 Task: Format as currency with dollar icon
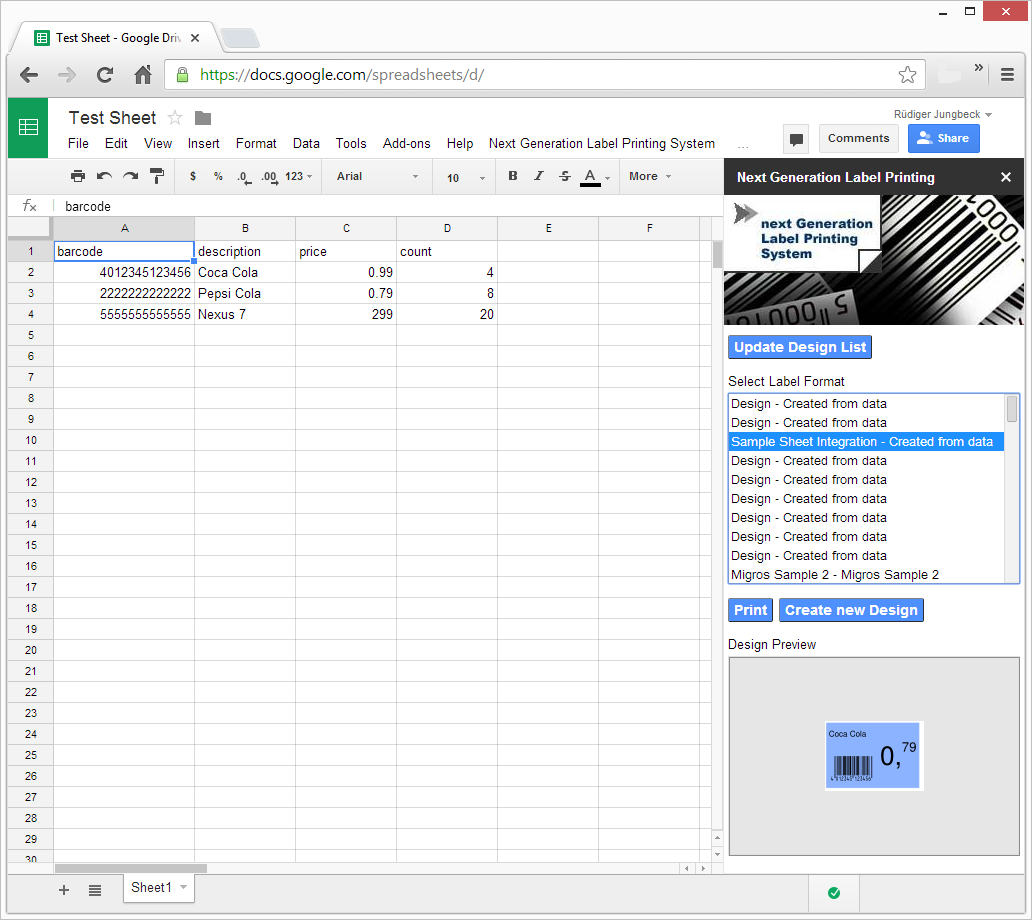[x=193, y=176]
